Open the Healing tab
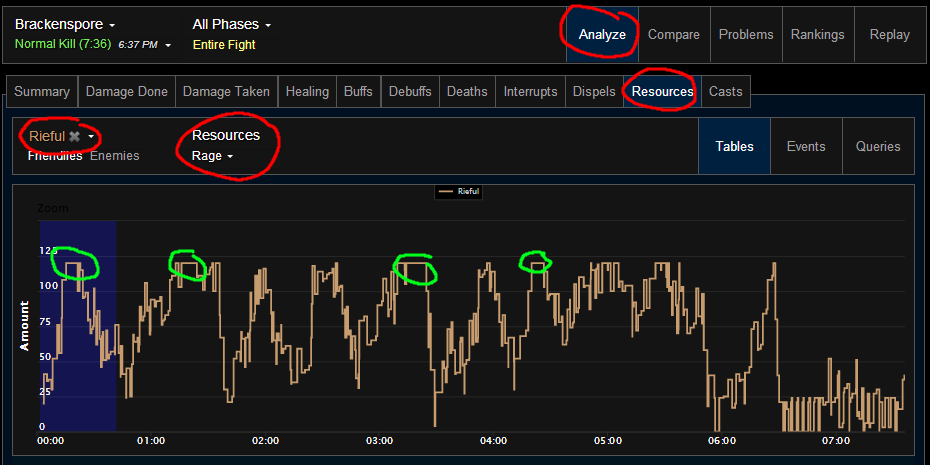Screen dimensions: 930x465 tap(307, 91)
